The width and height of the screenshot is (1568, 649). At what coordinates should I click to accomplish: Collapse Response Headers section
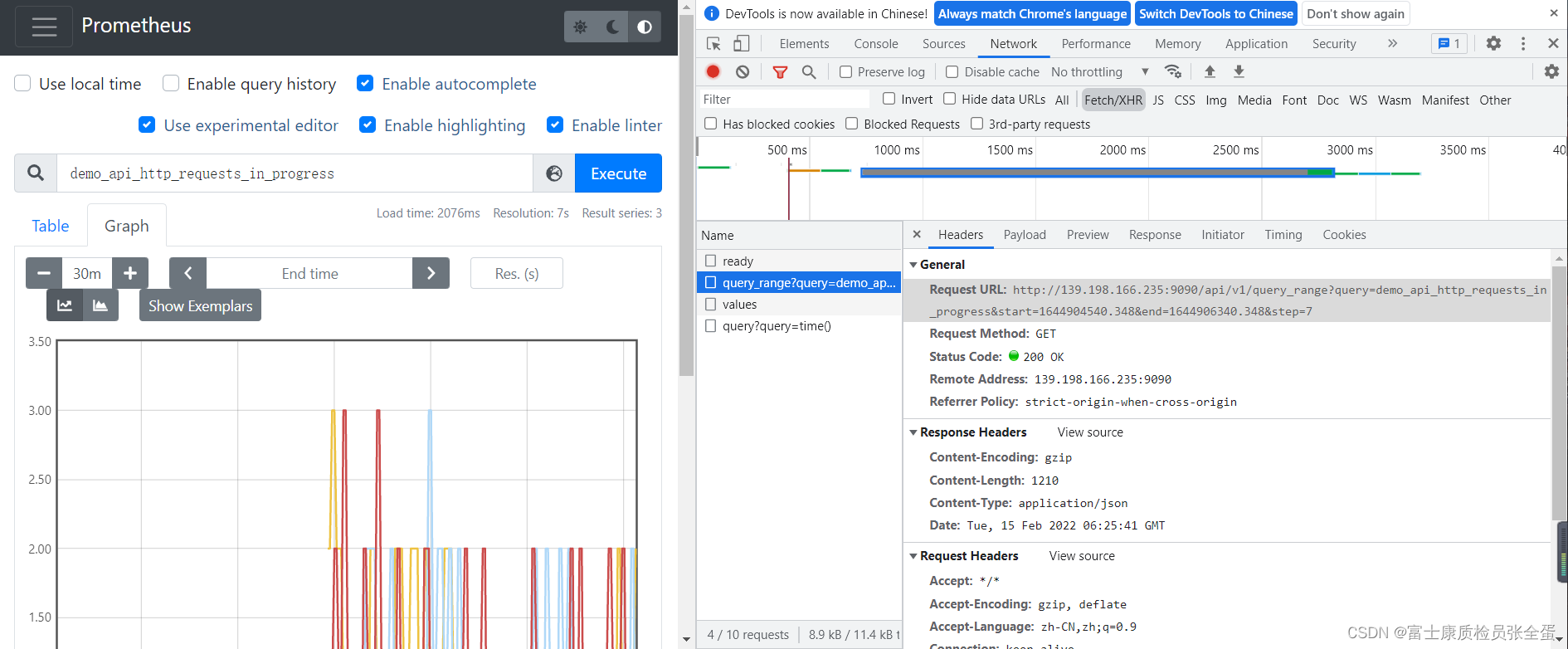pos(913,432)
